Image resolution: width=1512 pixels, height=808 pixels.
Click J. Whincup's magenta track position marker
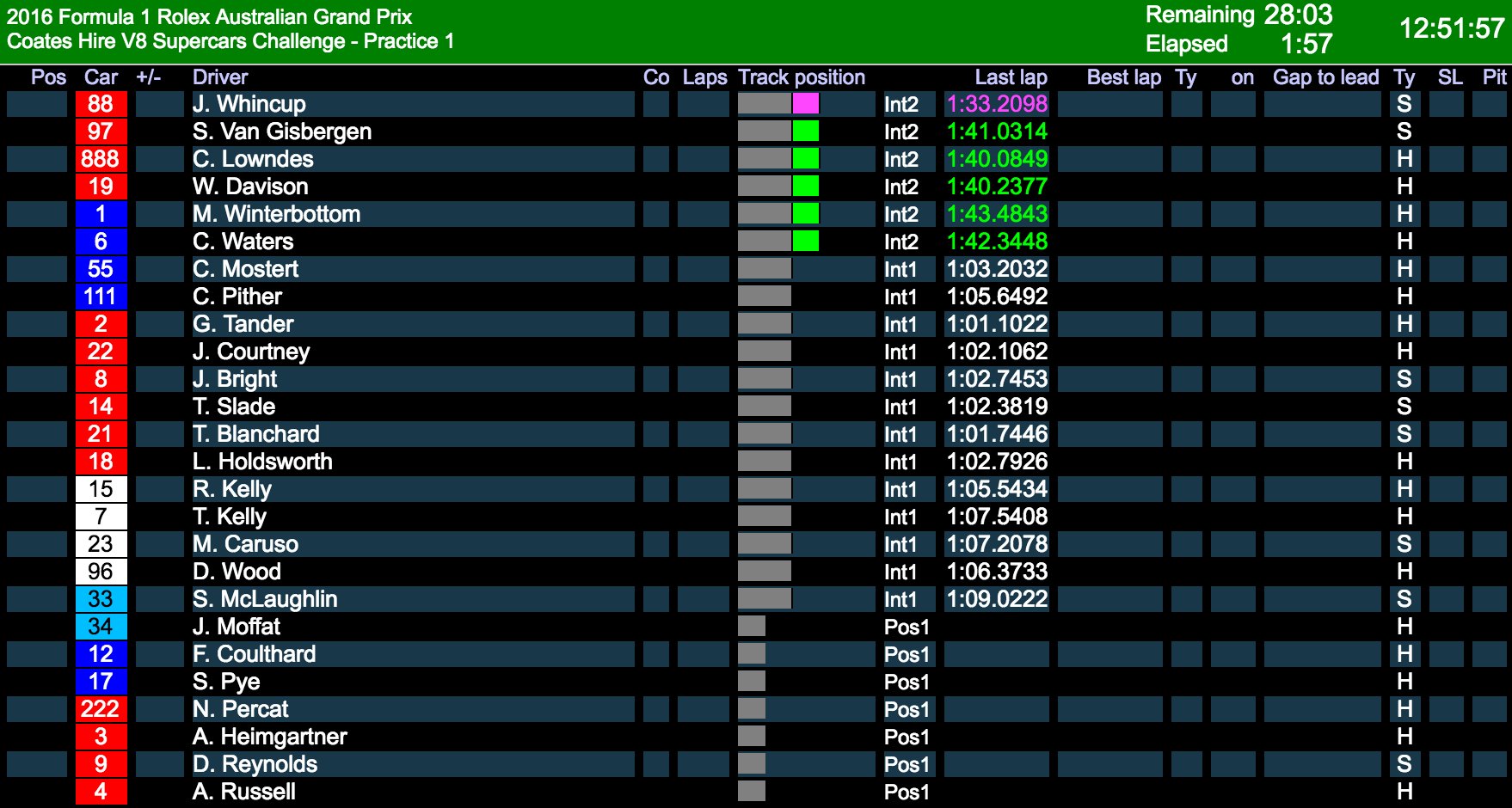[806, 104]
